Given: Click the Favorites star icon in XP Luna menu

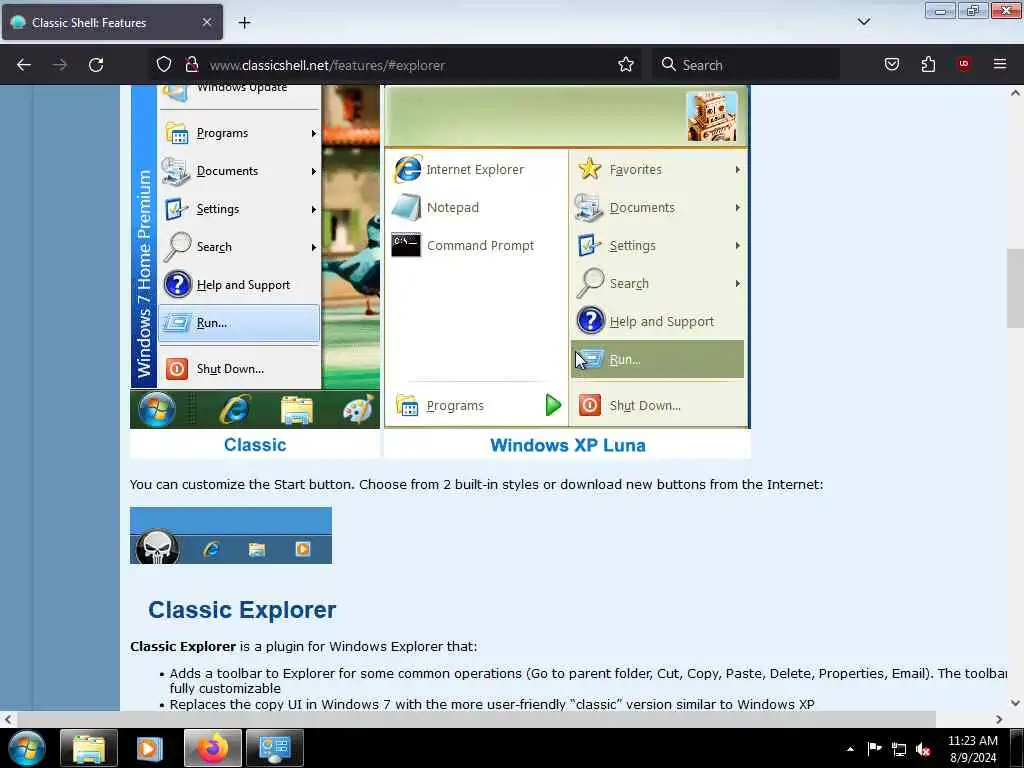Looking at the screenshot, I should (590, 169).
